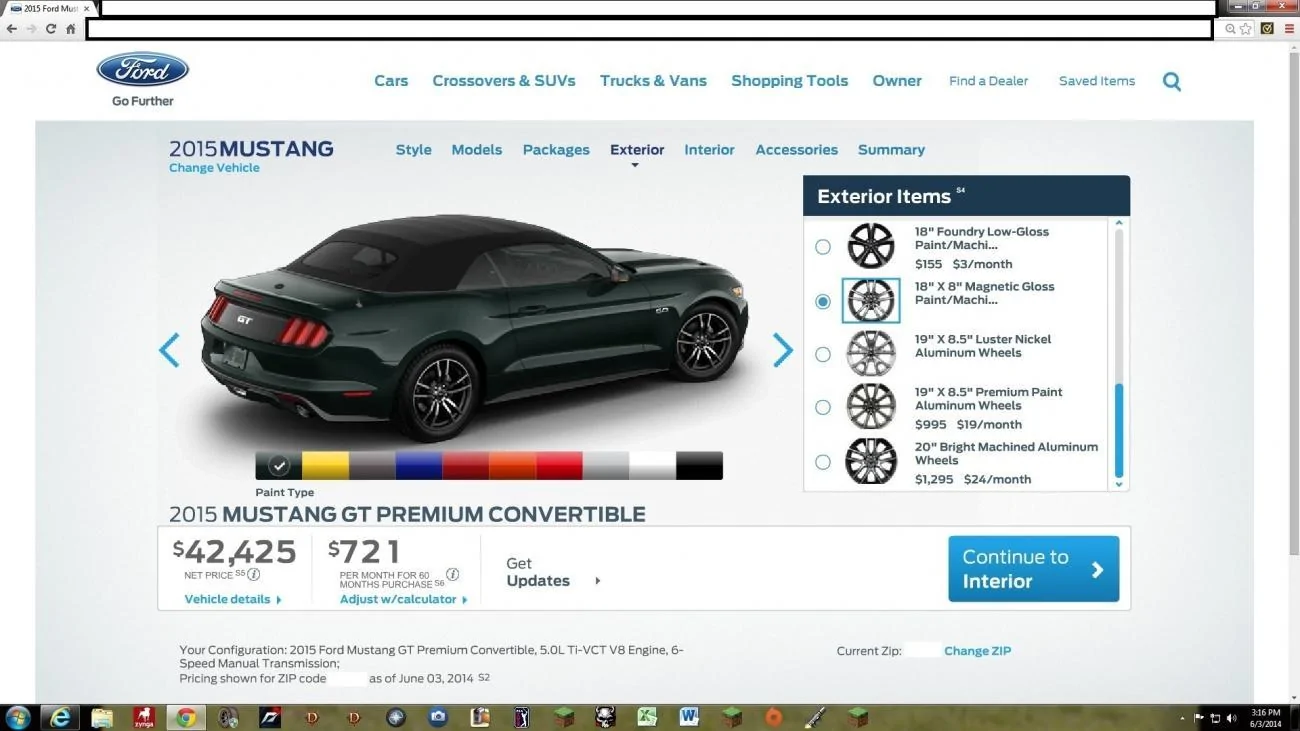This screenshot has width=1300, height=731.
Task: Launch Excel from the taskbar
Action: (x=647, y=717)
